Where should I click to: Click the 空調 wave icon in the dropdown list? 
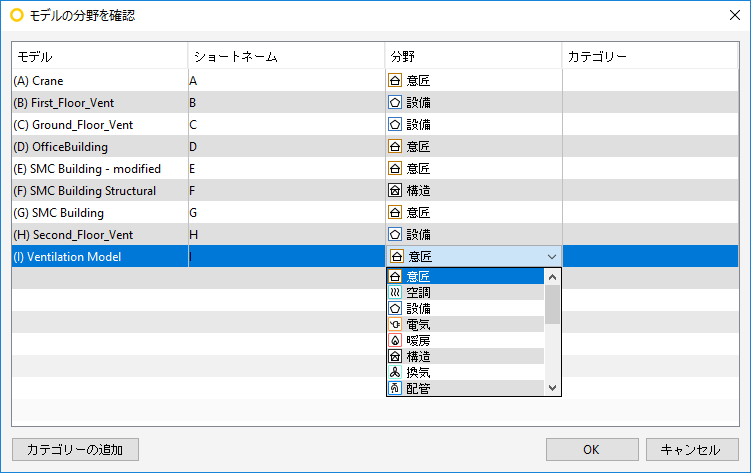click(x=395, y=292)
